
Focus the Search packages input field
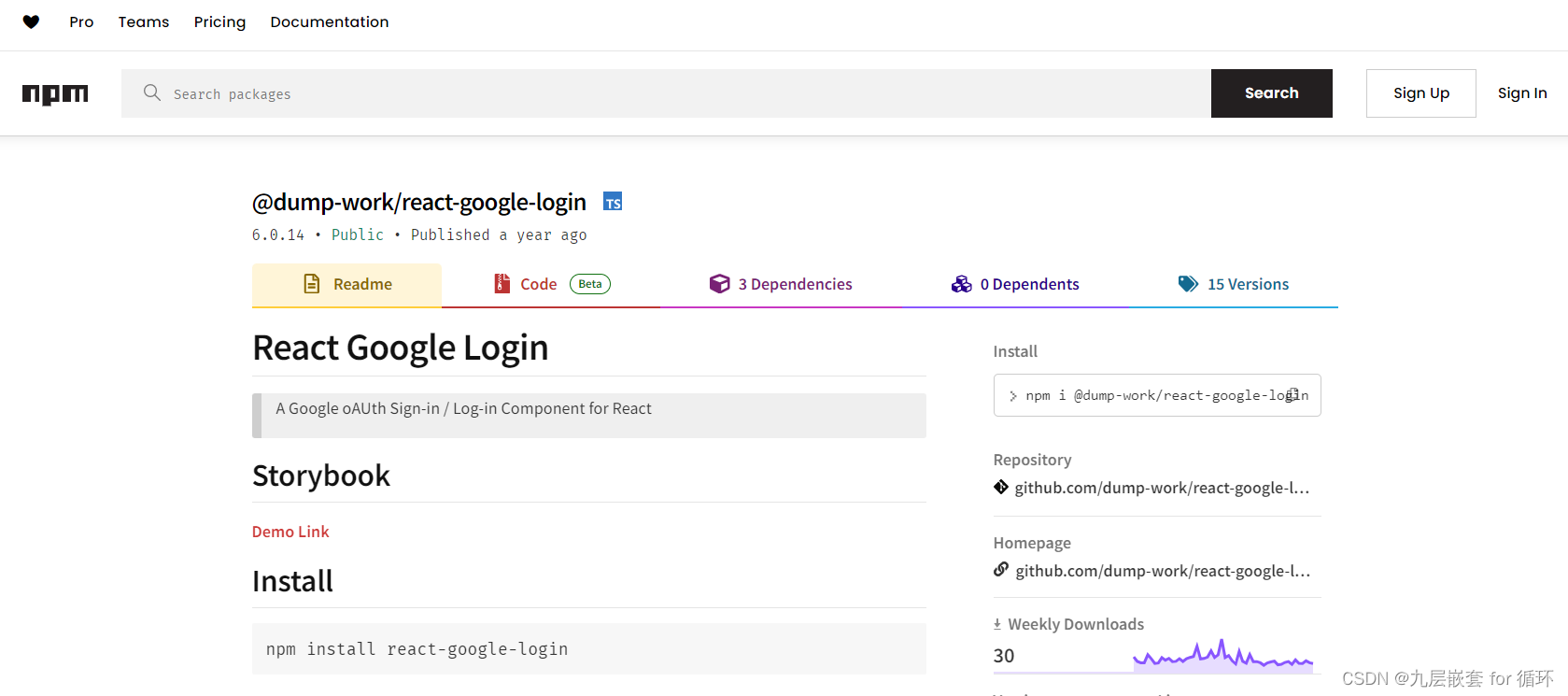(666, 93)
